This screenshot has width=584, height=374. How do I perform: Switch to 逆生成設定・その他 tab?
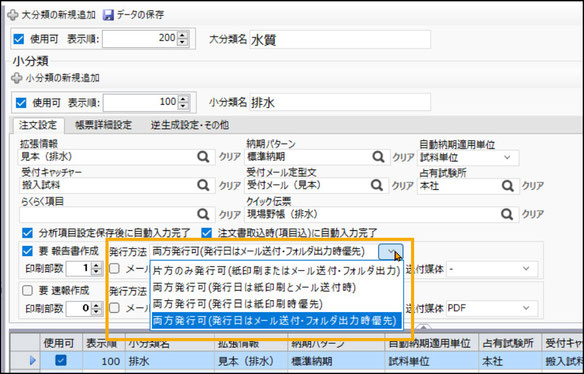click(x=190, y=125)
